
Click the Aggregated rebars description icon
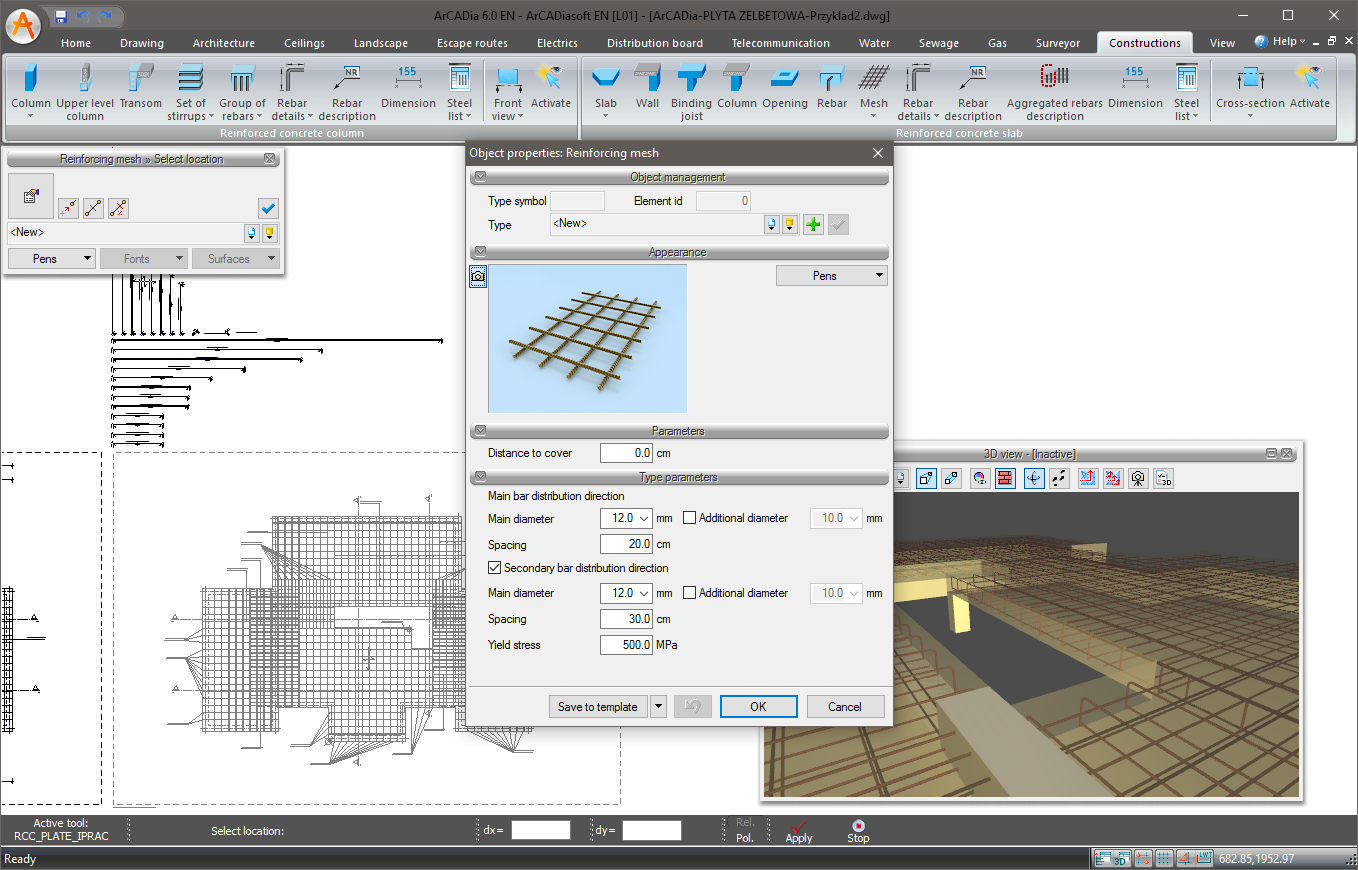coord(1054,87)
